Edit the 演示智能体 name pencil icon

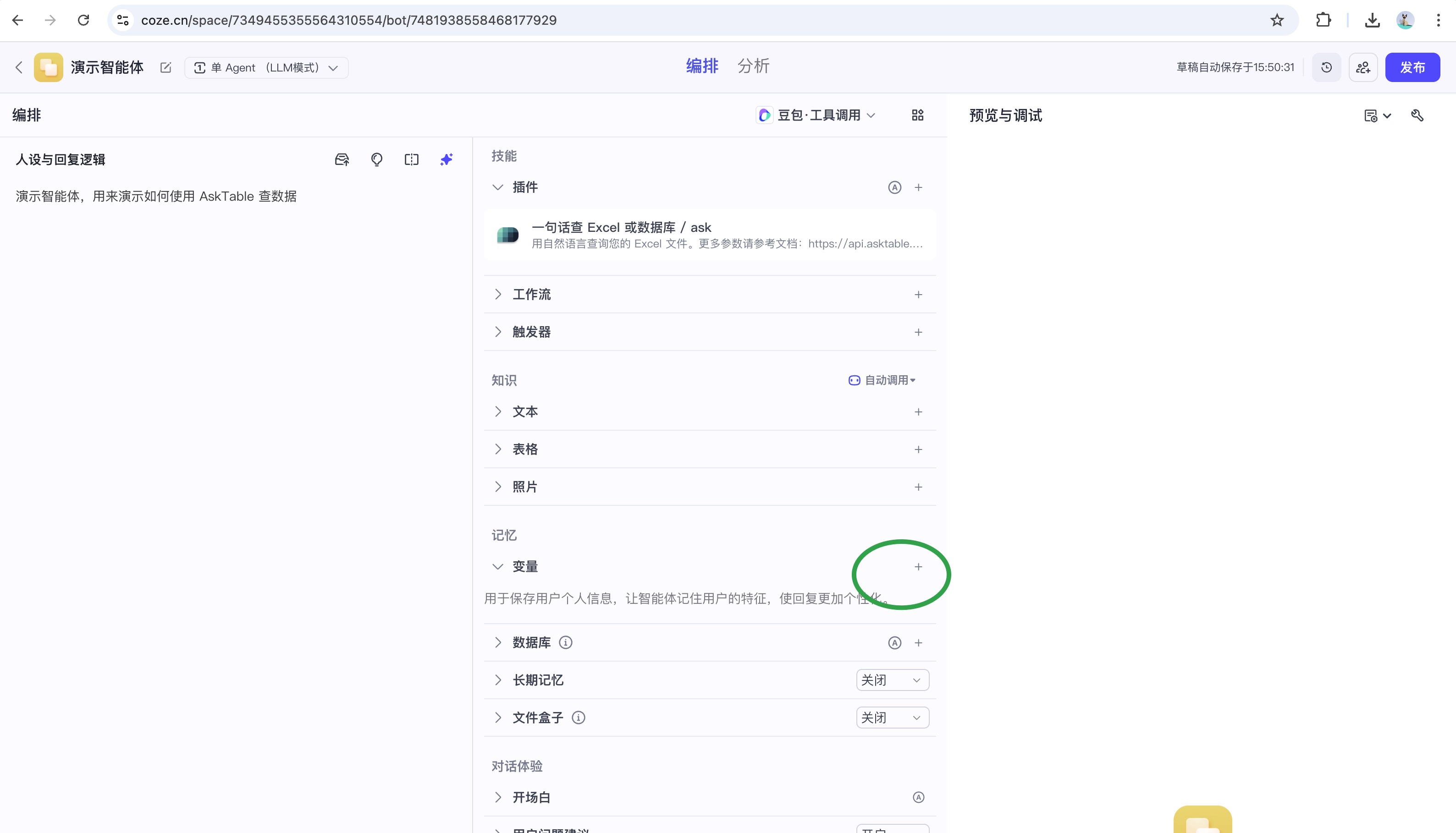(x=166, y=67)
